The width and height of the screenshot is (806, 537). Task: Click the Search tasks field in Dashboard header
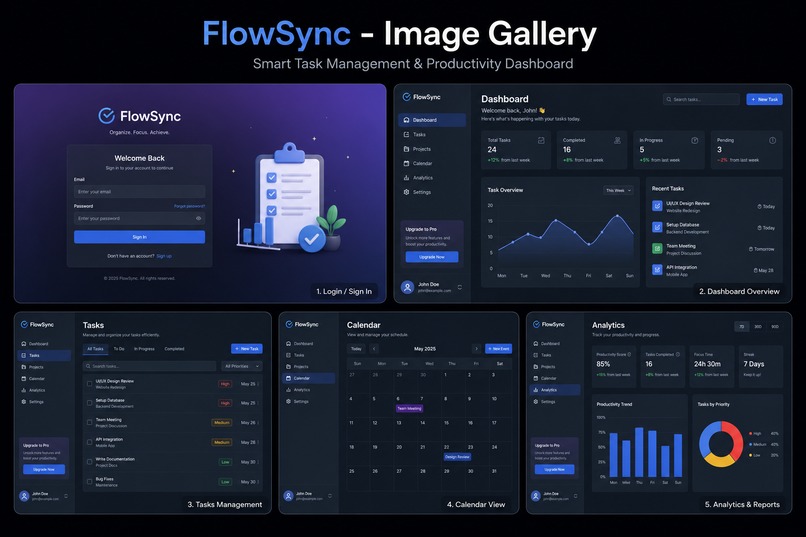[x=701, y=99]
